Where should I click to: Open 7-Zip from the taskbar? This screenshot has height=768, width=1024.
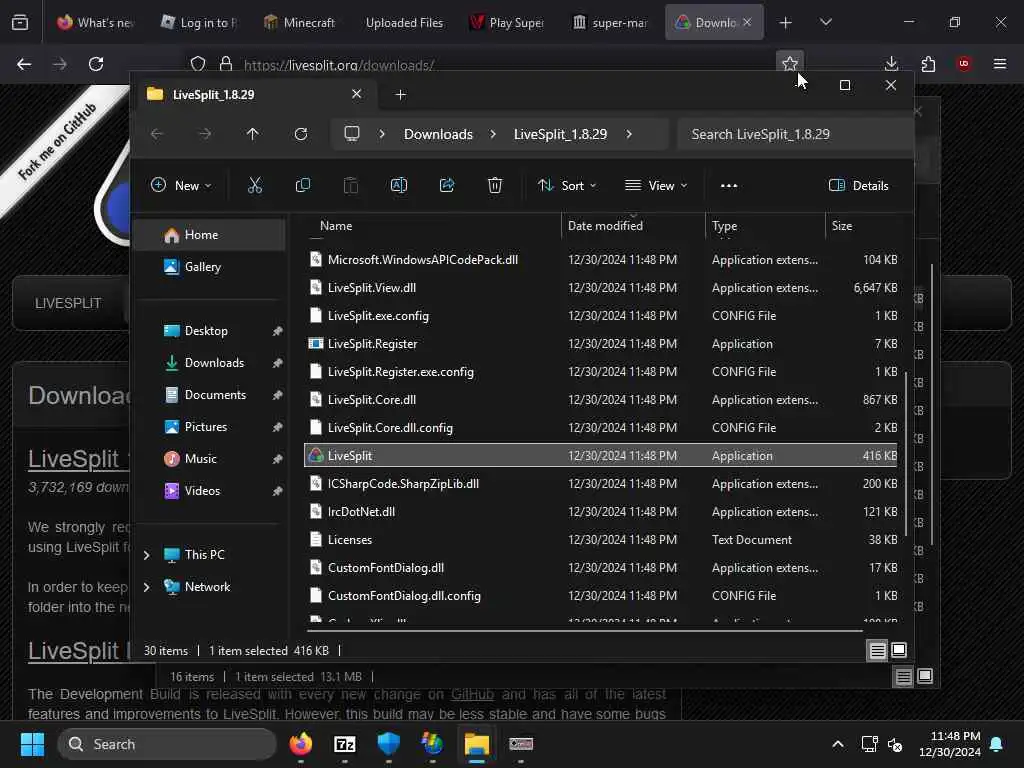click(345, 744)
